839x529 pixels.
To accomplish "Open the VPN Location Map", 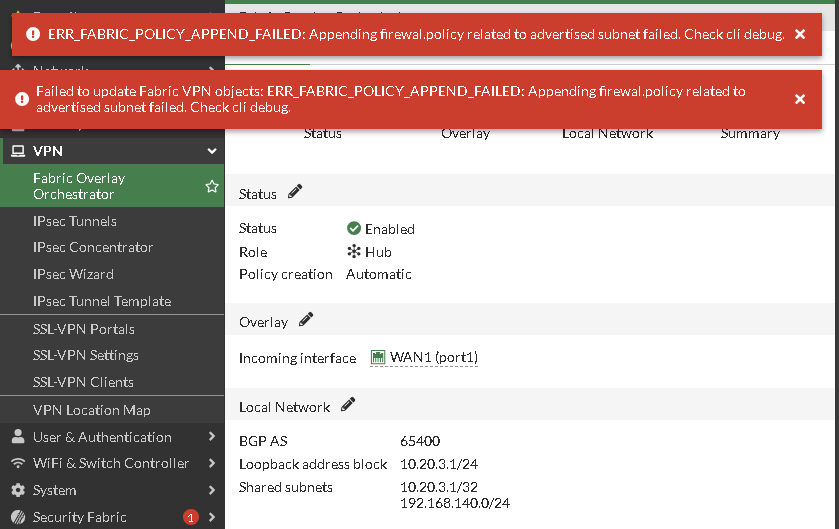I will 92,410.
